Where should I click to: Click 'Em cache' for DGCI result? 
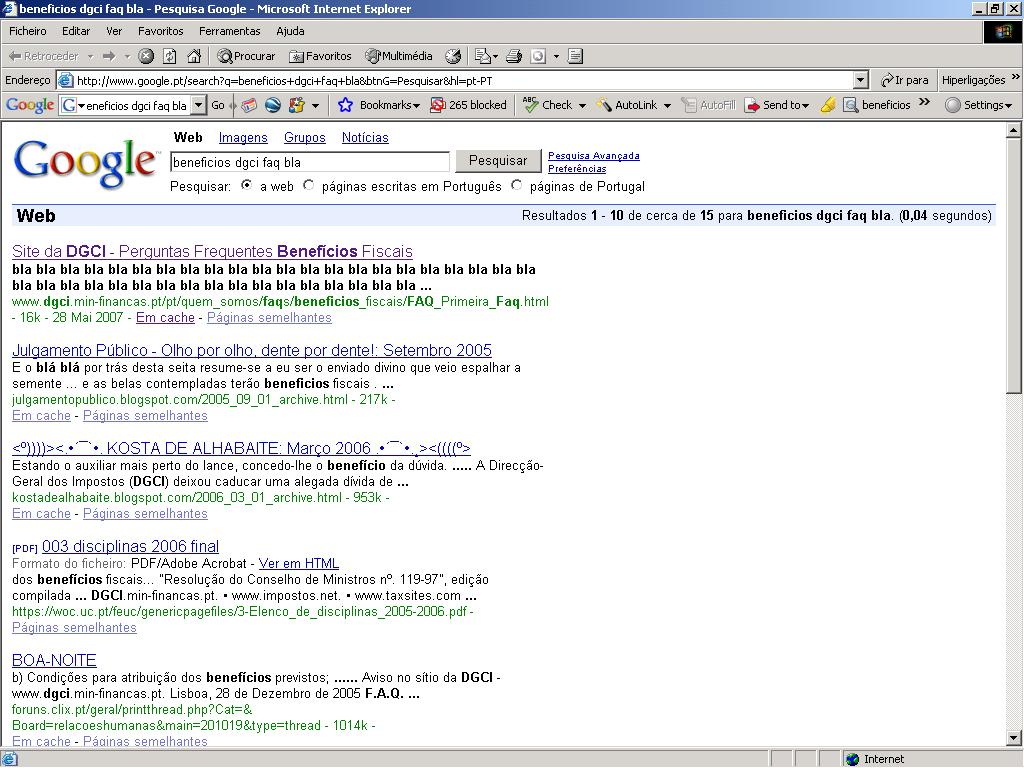tap(165, 317)
